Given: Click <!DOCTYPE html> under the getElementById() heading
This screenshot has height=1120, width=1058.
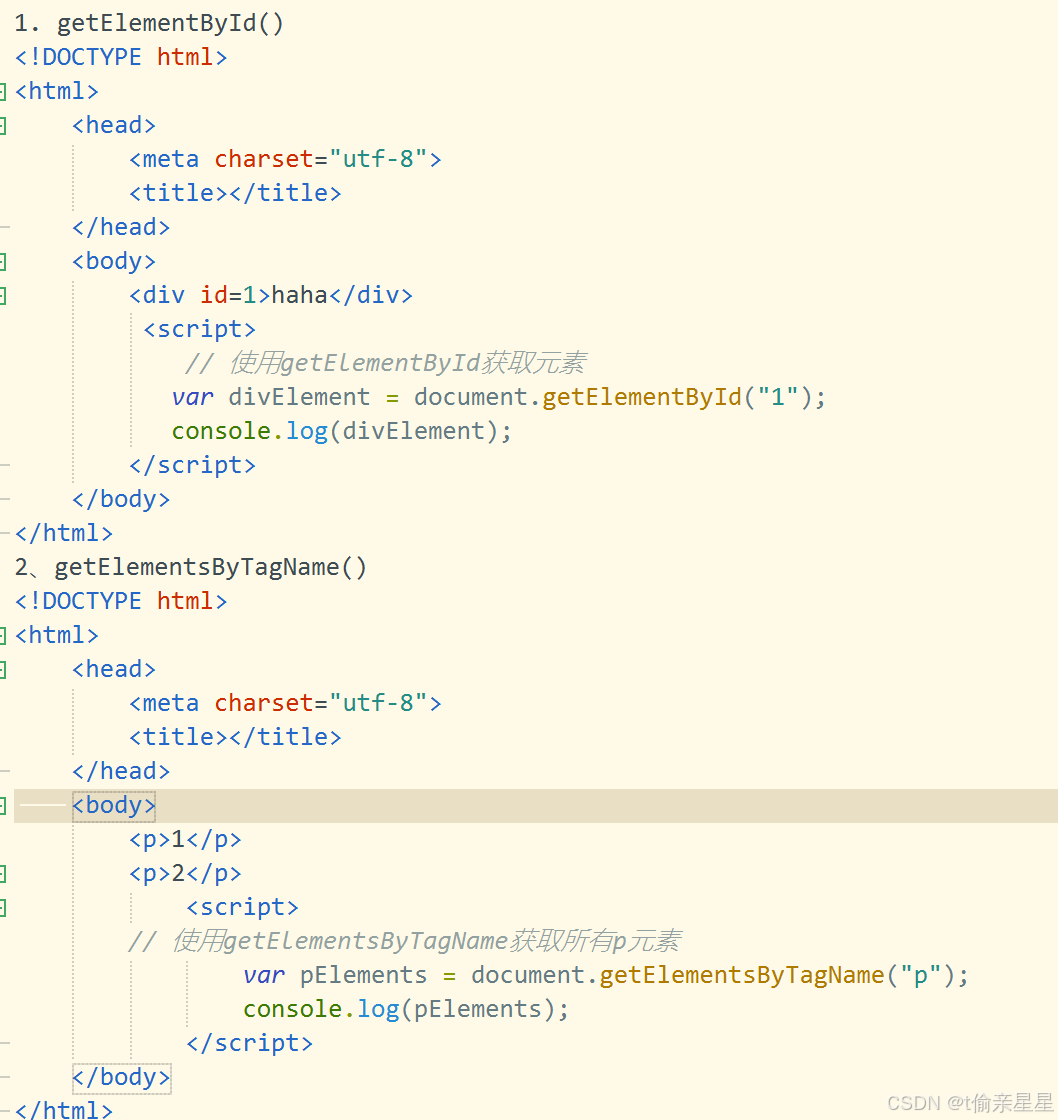Looking at the screenshot, I should [121, 57].
